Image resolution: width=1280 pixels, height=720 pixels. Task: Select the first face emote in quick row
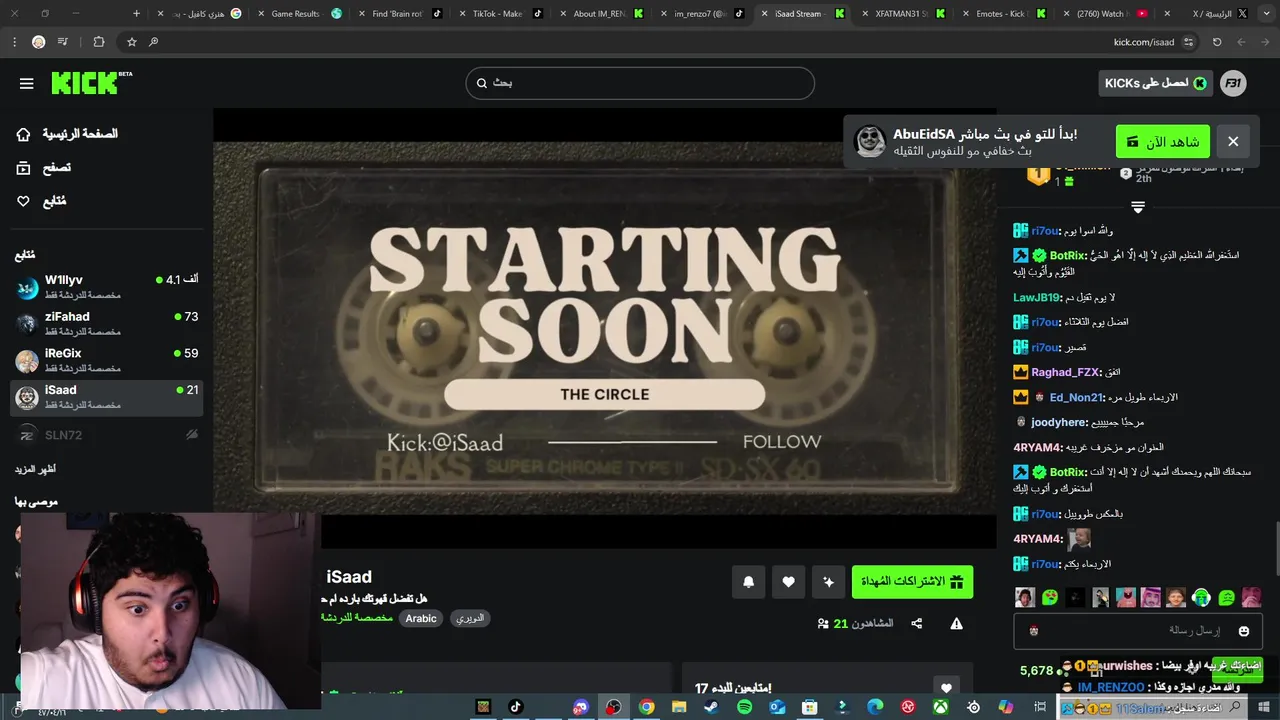pos(1025,598)
